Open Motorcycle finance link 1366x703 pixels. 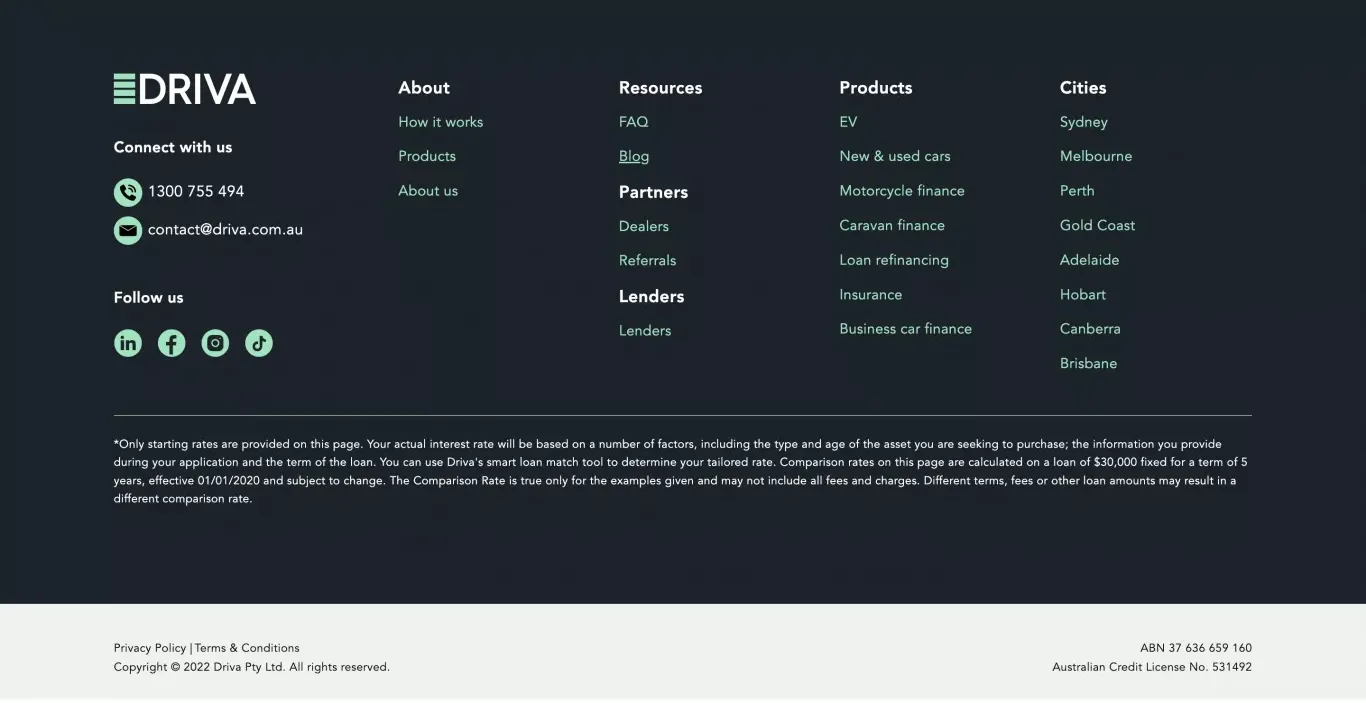pos(902,191)
